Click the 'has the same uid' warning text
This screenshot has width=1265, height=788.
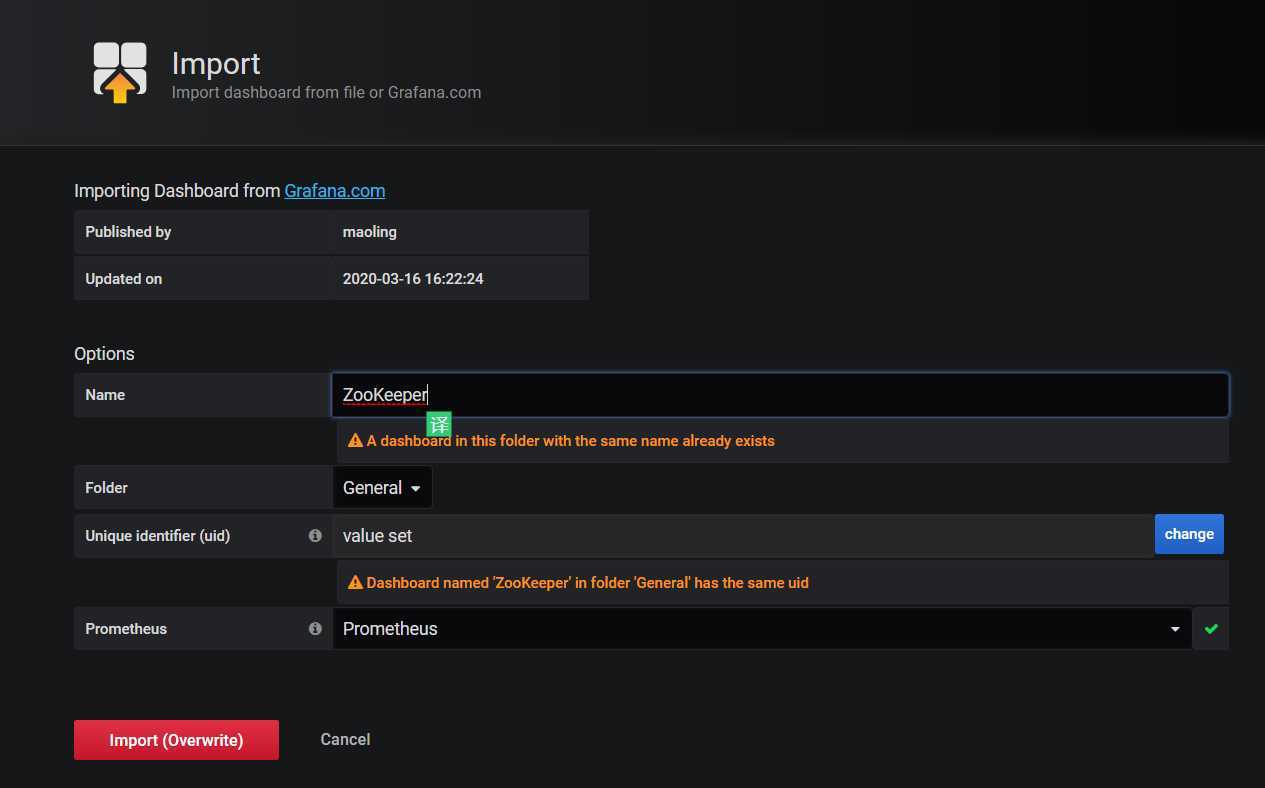tap(588, 583)
